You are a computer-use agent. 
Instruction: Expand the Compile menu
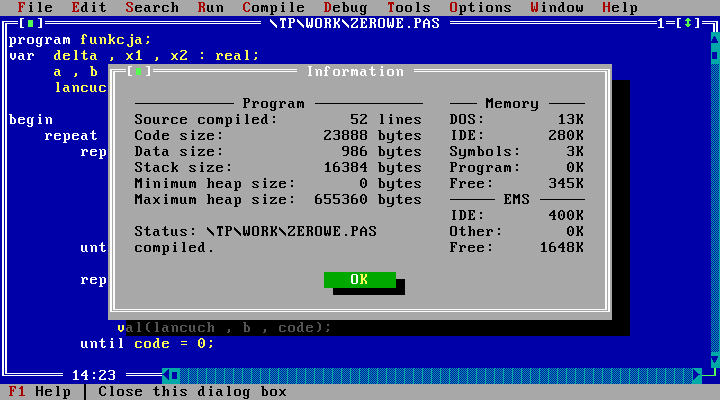click(273, 7)
